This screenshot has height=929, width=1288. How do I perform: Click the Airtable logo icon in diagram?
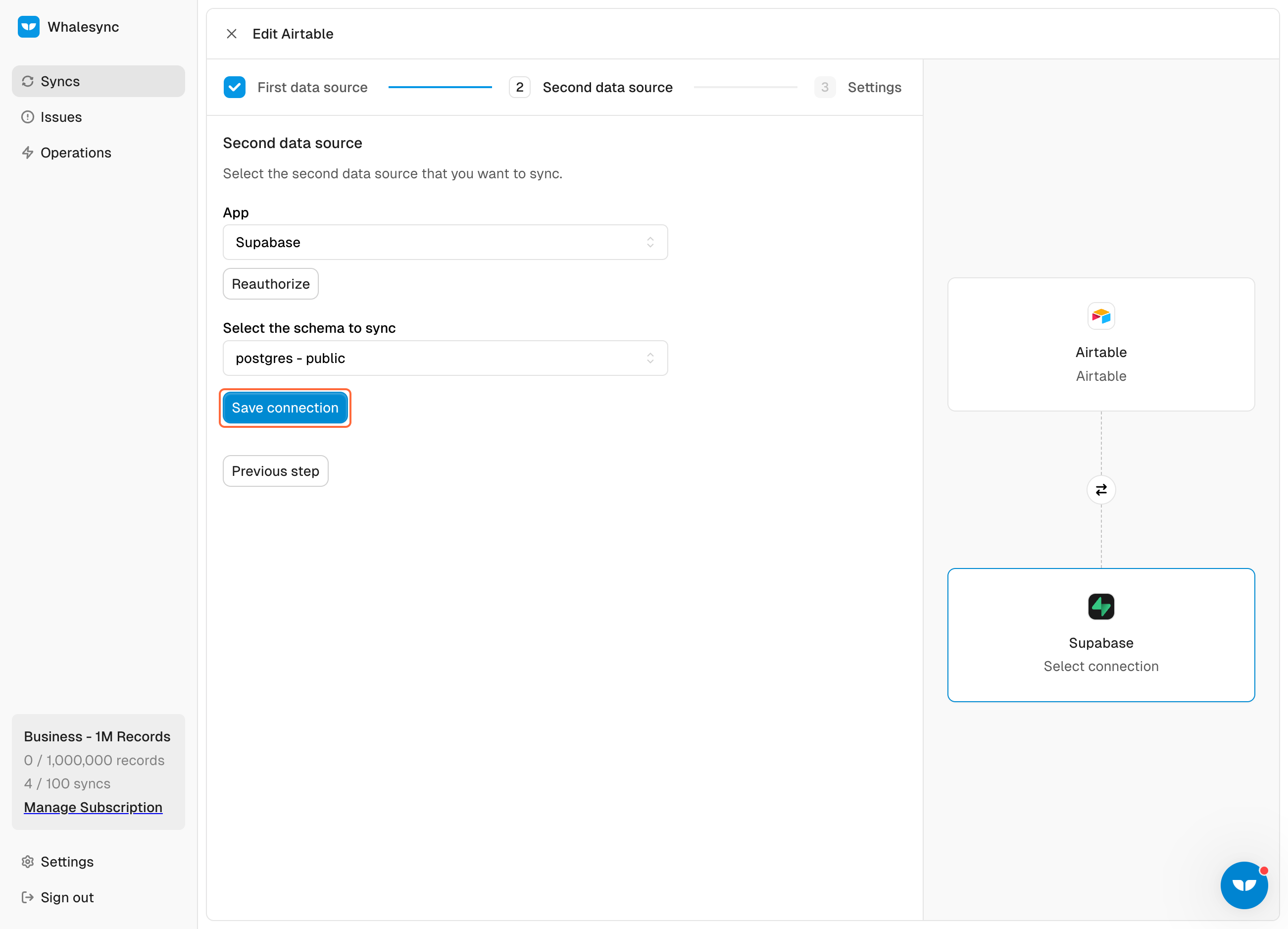[x=1101, y=316]
